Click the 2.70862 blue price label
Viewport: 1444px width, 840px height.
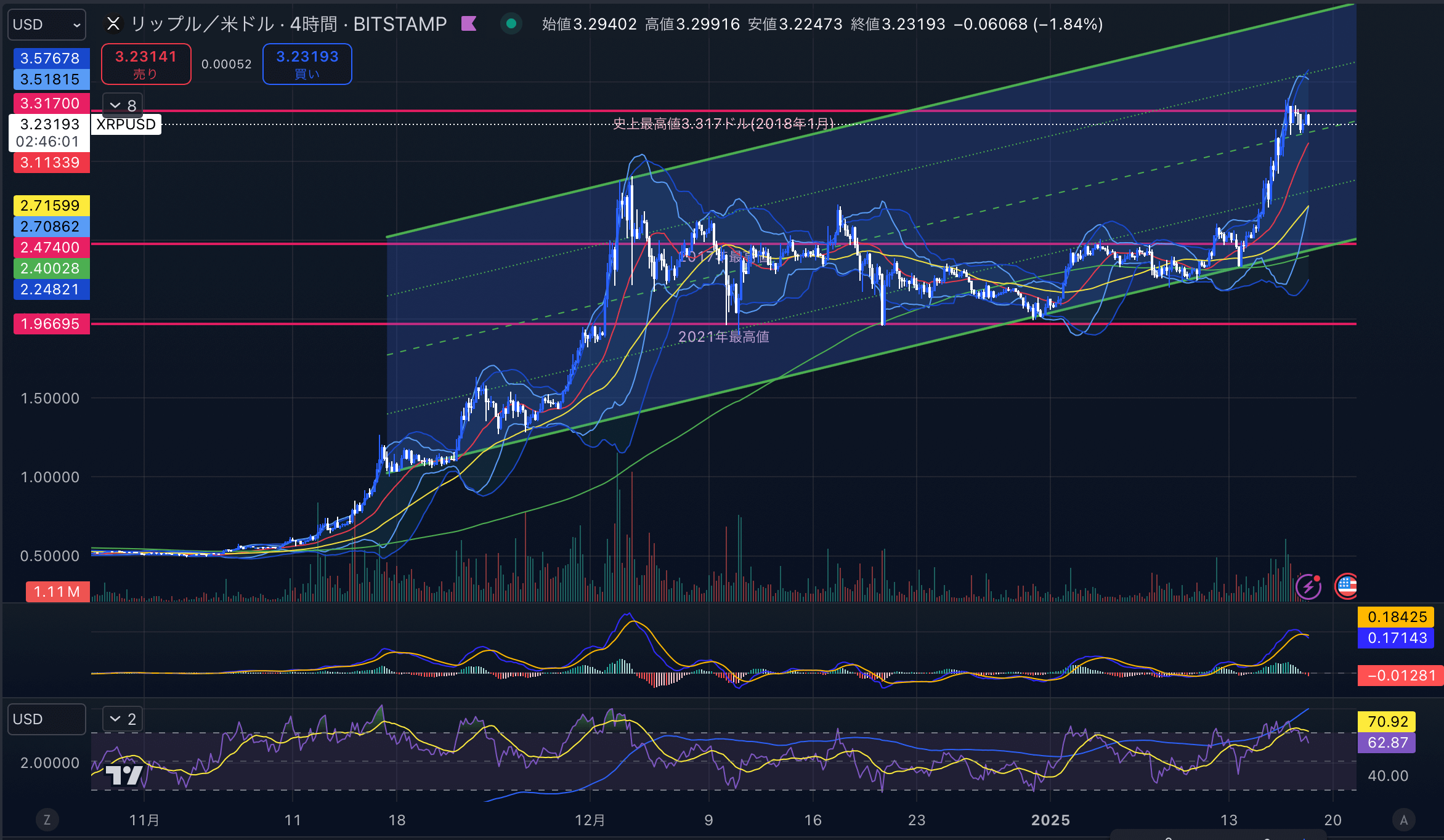[52, 227]
